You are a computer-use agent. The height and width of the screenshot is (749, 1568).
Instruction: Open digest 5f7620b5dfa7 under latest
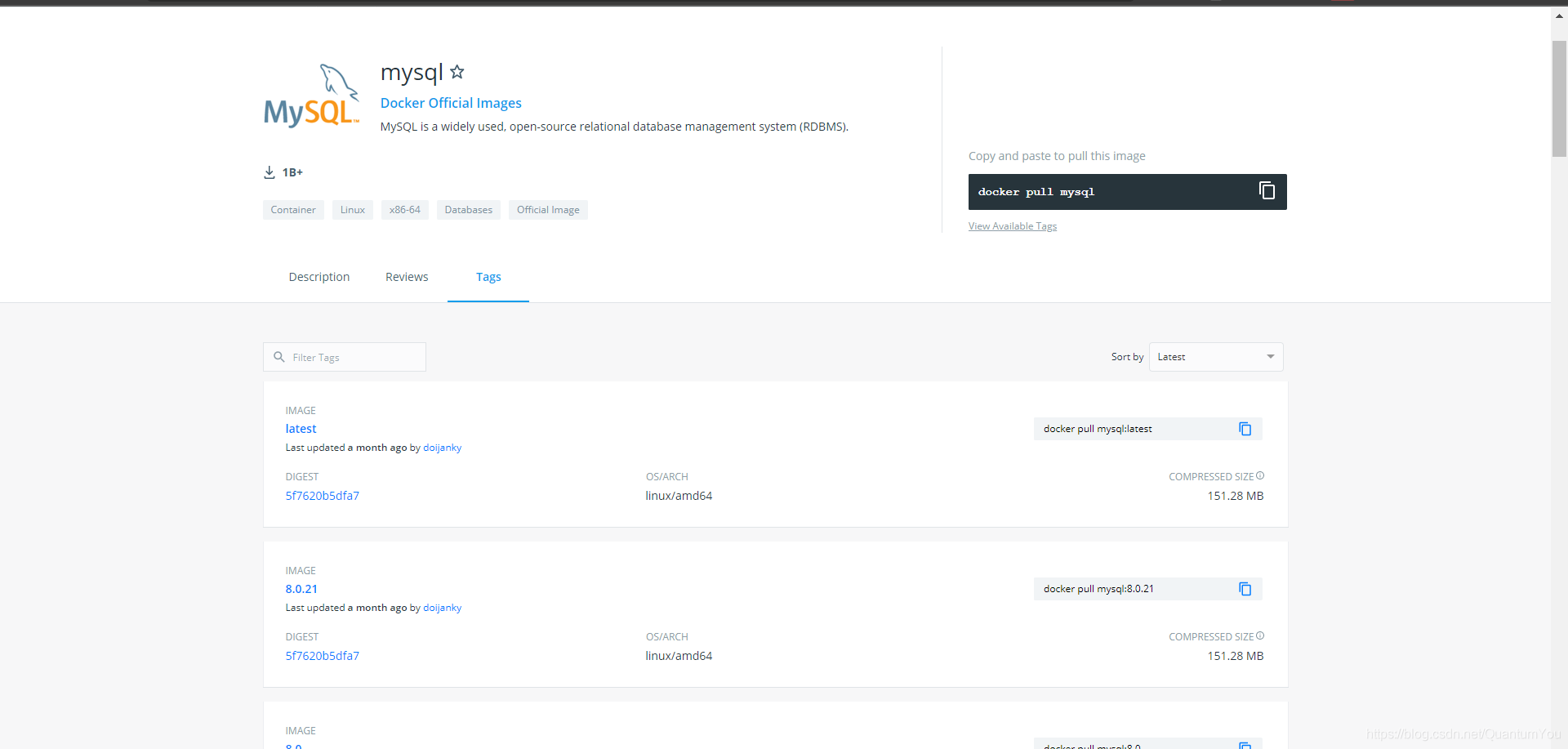pyautogui.click(x=323, y=496)
